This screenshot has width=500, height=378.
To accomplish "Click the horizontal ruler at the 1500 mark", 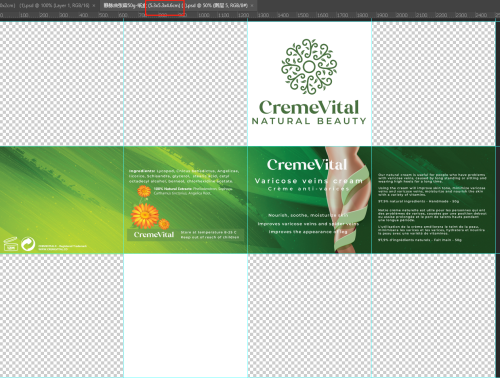I will (x=303, y=15).
